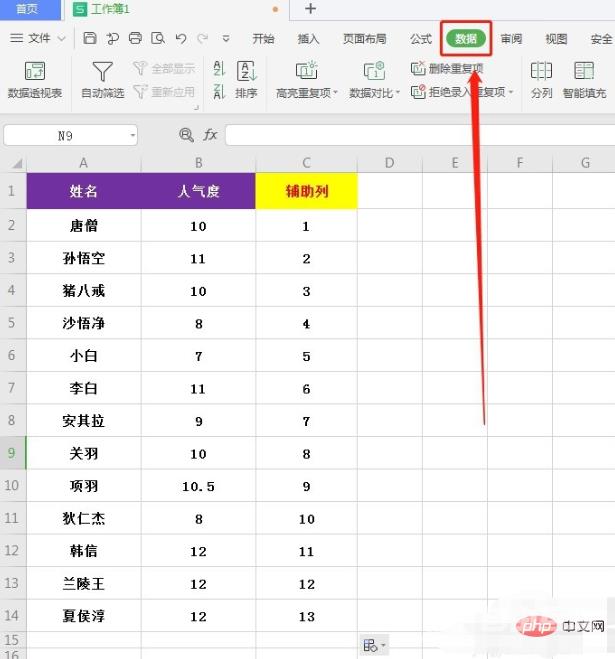Click the Text to Columns (分列) icon
Screen dimensions: 615x659
tap(541, 72)
